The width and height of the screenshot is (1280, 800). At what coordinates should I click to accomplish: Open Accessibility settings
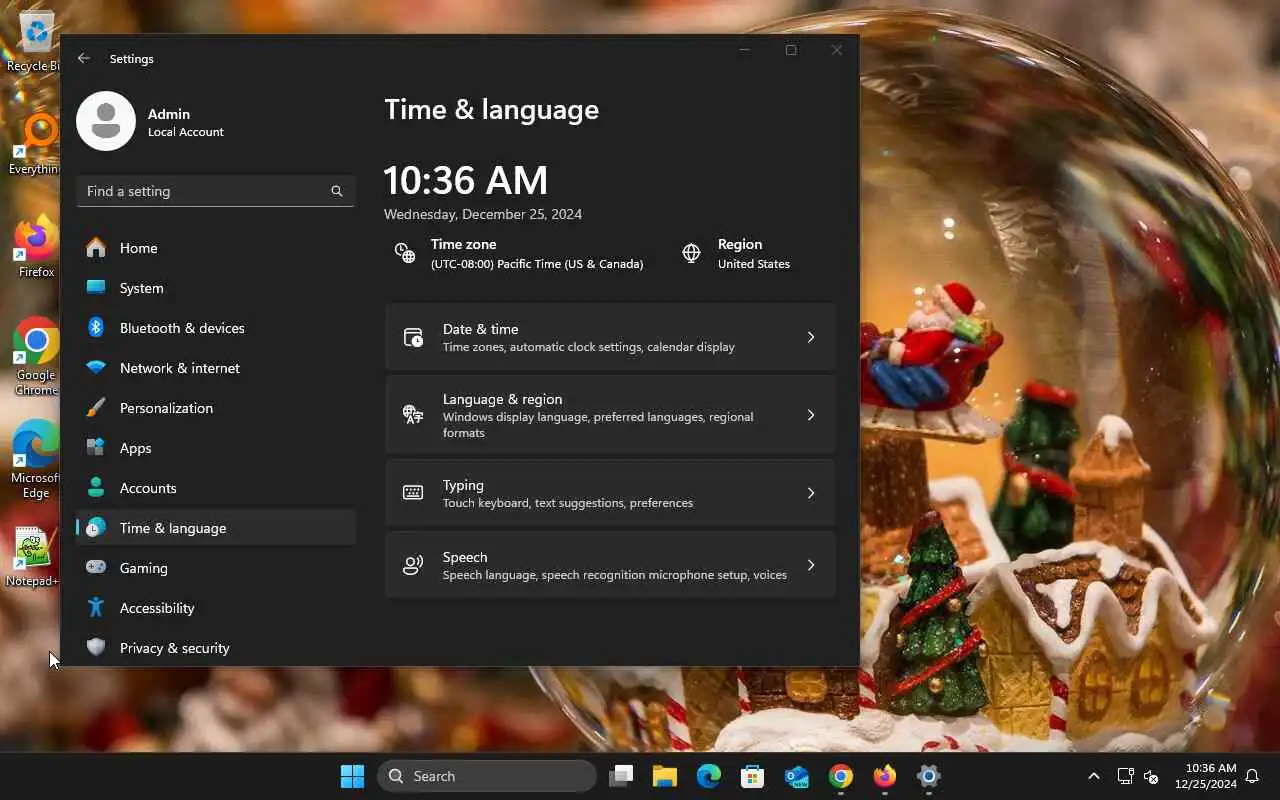(215, 608)
